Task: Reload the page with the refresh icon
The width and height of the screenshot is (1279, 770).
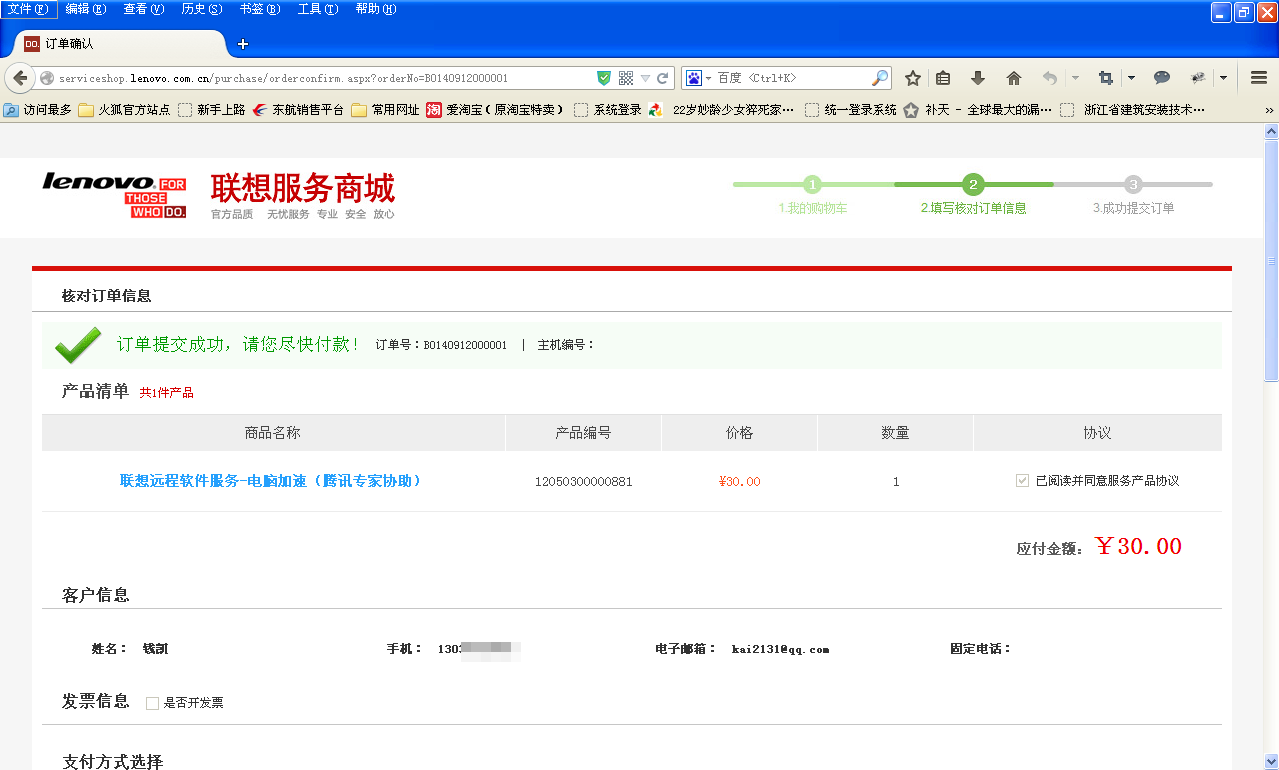Action: click(662, 78)
